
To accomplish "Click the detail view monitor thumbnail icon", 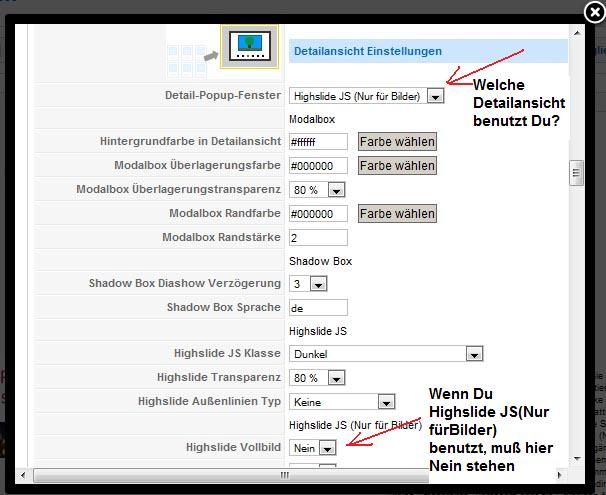I will [x=249, y=48].
